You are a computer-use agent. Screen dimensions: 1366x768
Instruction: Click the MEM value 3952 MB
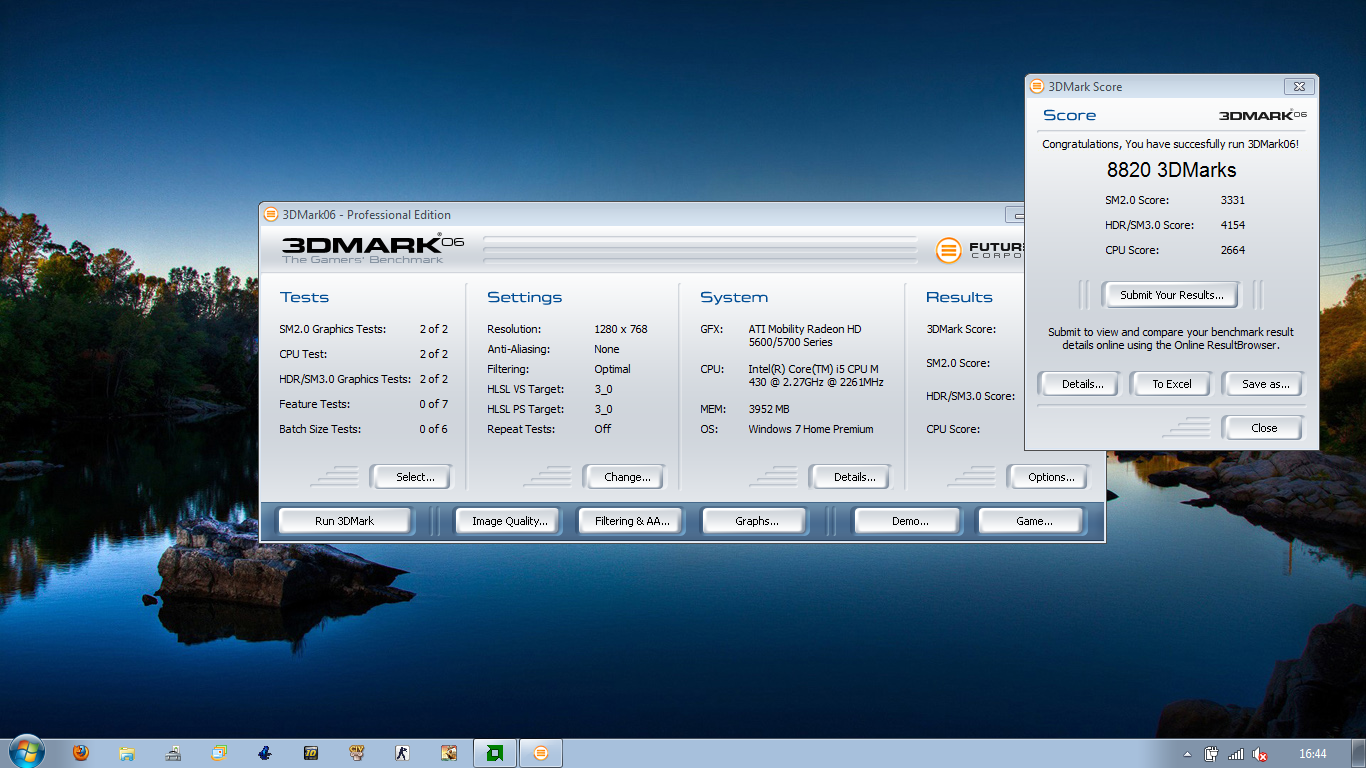(768, 409)
